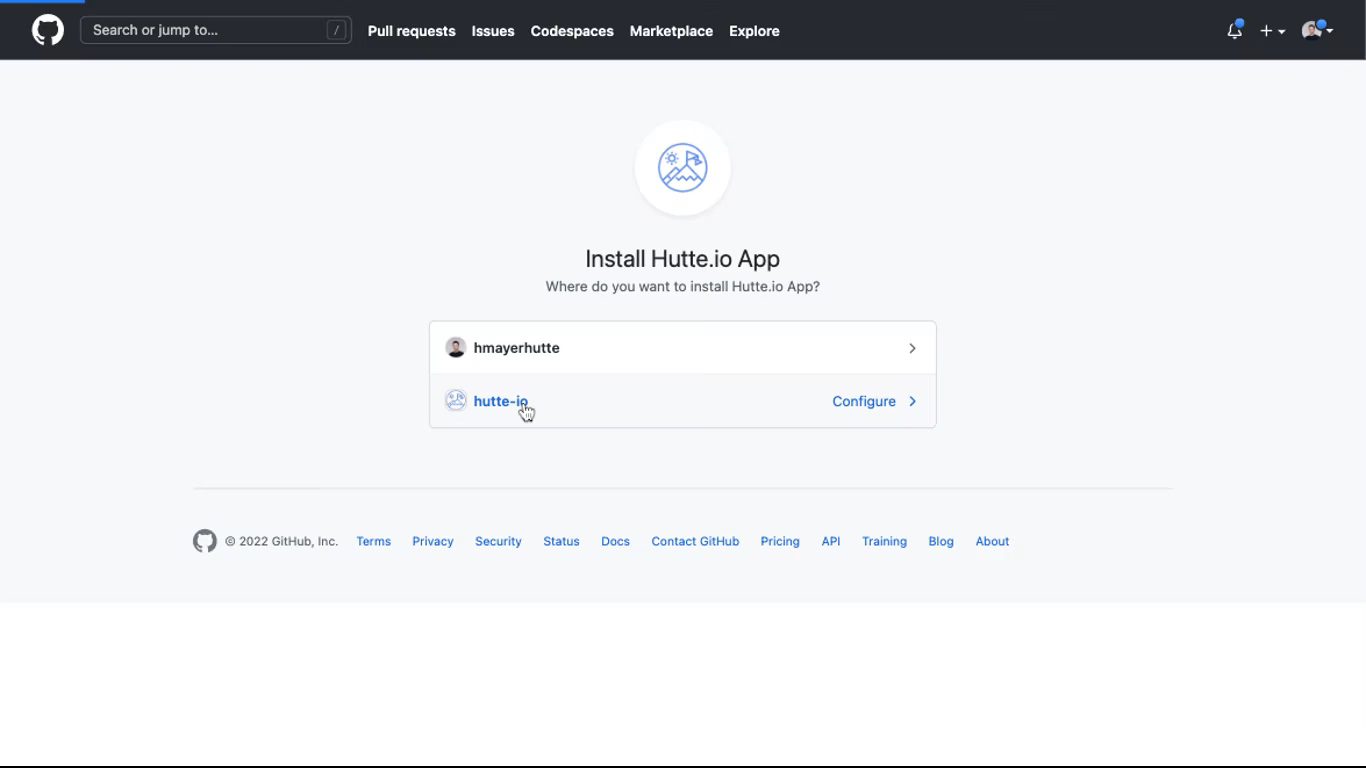The width and height of the screenshot is (1366, 768).
Task: Open Terms footer link
Action: (x=373, y=541)
